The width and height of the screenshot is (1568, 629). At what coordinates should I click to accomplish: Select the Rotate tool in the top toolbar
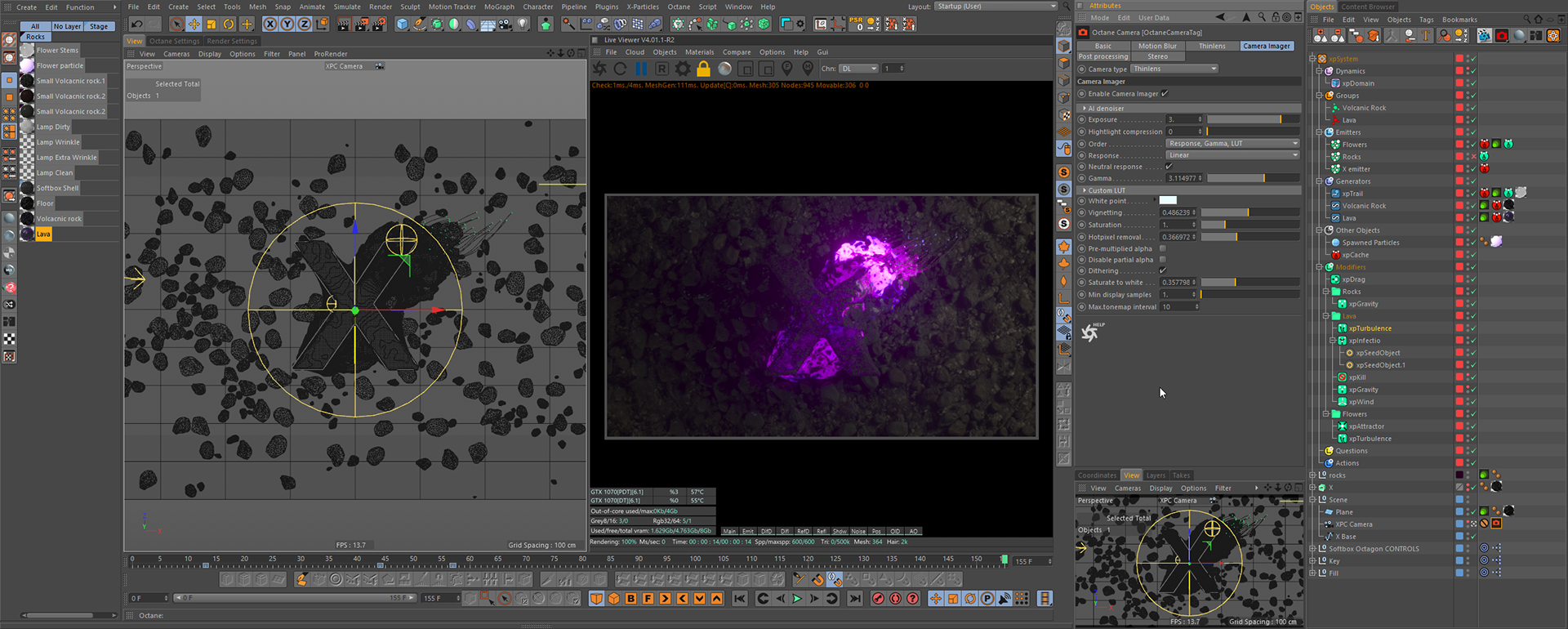point(229,25)
